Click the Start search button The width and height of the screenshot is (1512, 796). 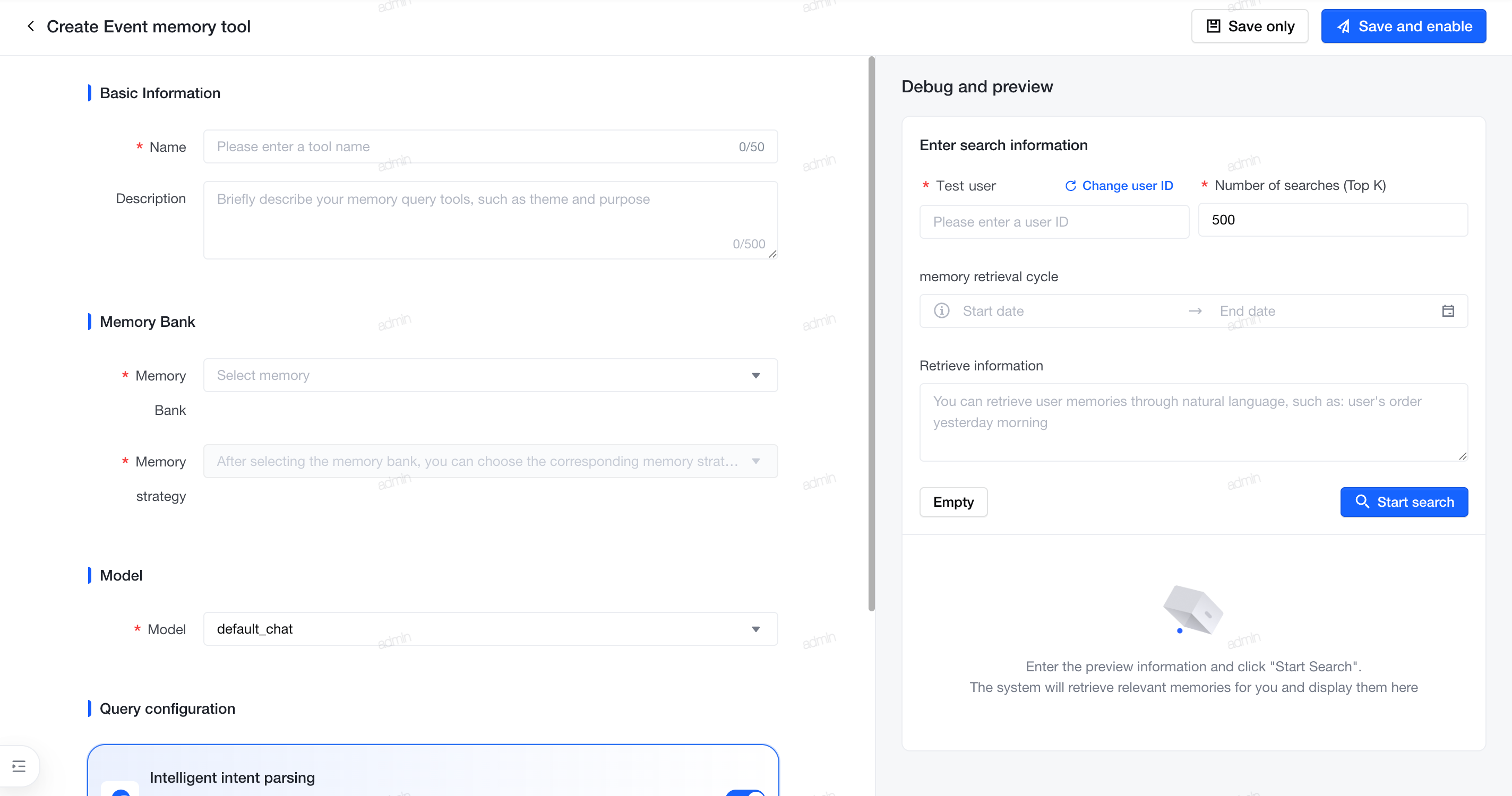click(x=1403, y=502)
